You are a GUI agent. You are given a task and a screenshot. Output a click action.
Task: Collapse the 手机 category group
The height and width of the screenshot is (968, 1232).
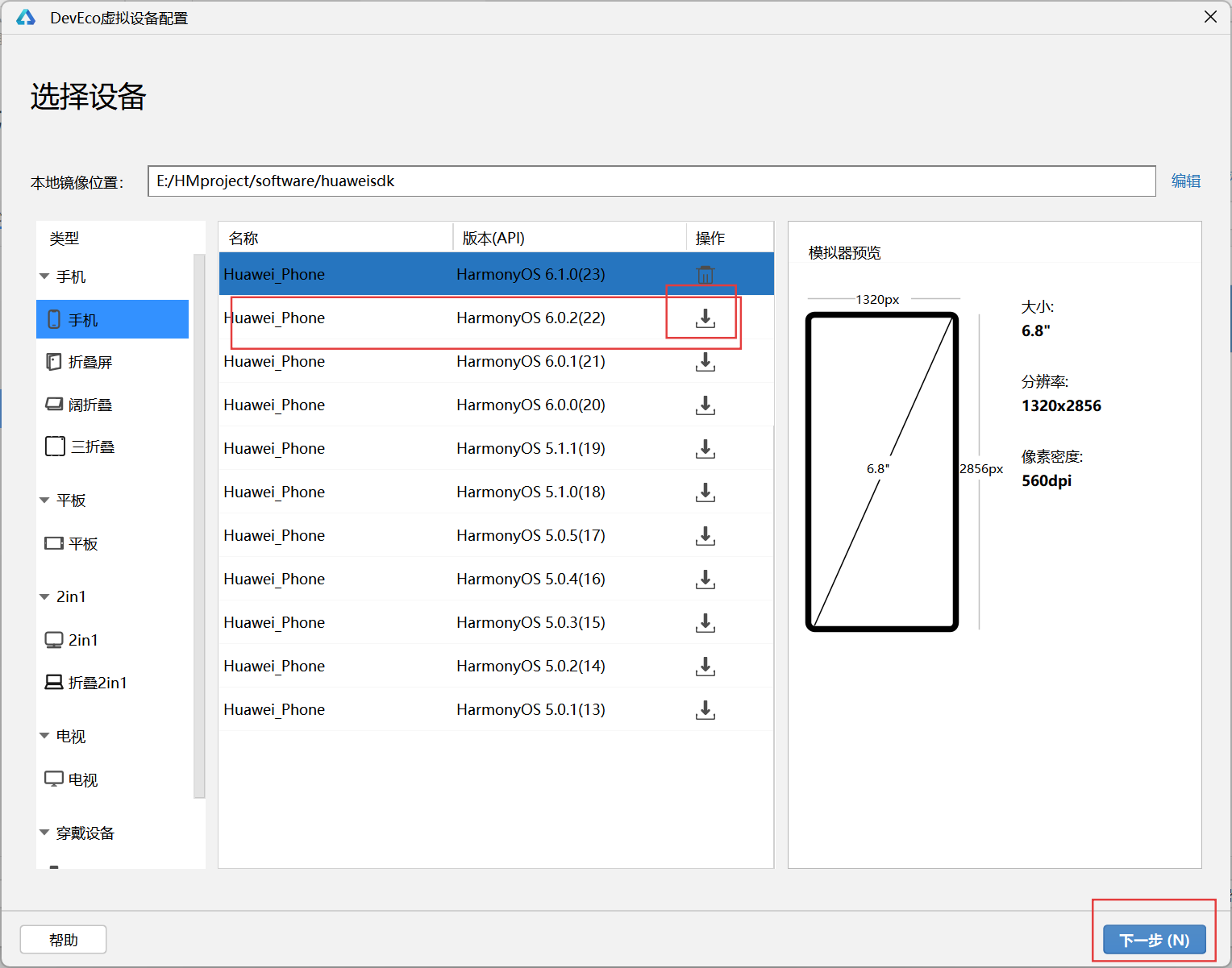tap(44, 276)
